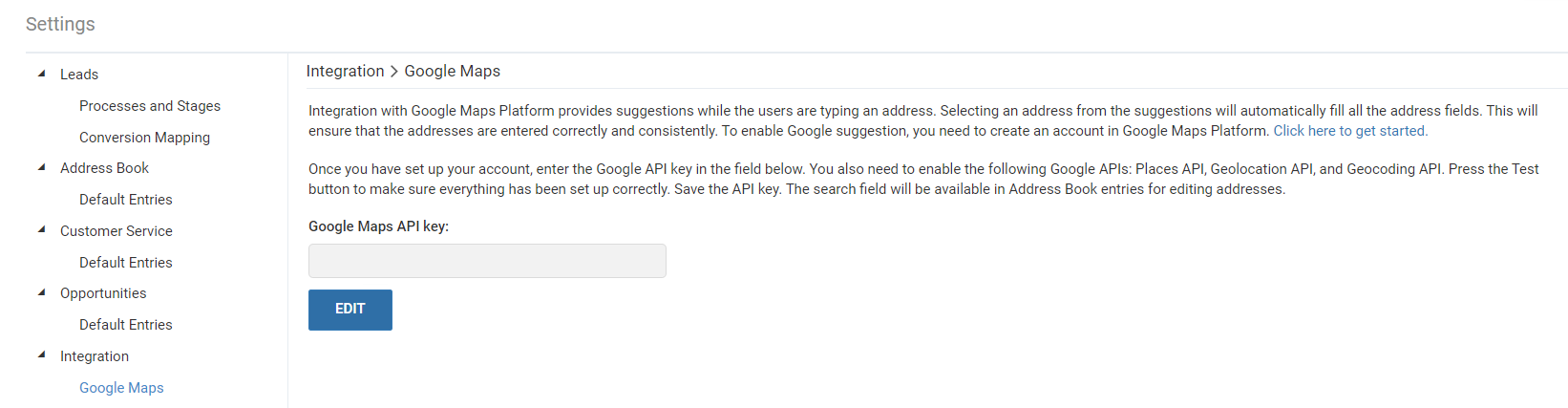Select the Leads category label
Screen dimensions: 1568x408
(x=79, y=75)
